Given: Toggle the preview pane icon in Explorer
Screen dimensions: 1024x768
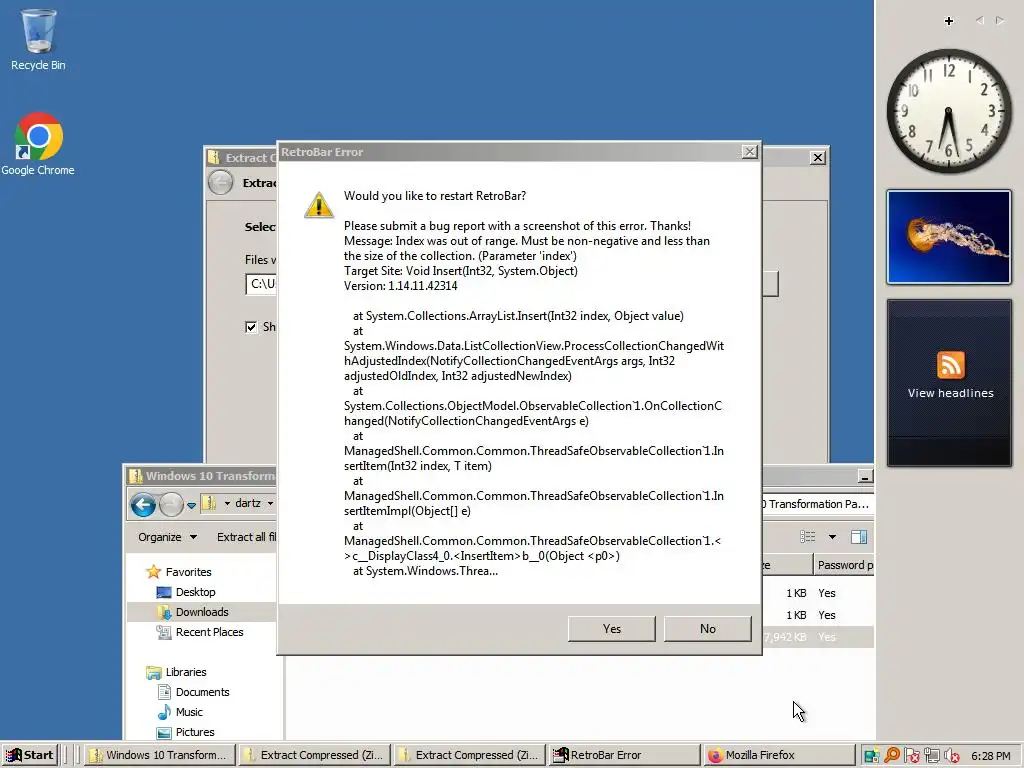Looking at the screenshot, I should pyautogui.click(x=859, y=537).
